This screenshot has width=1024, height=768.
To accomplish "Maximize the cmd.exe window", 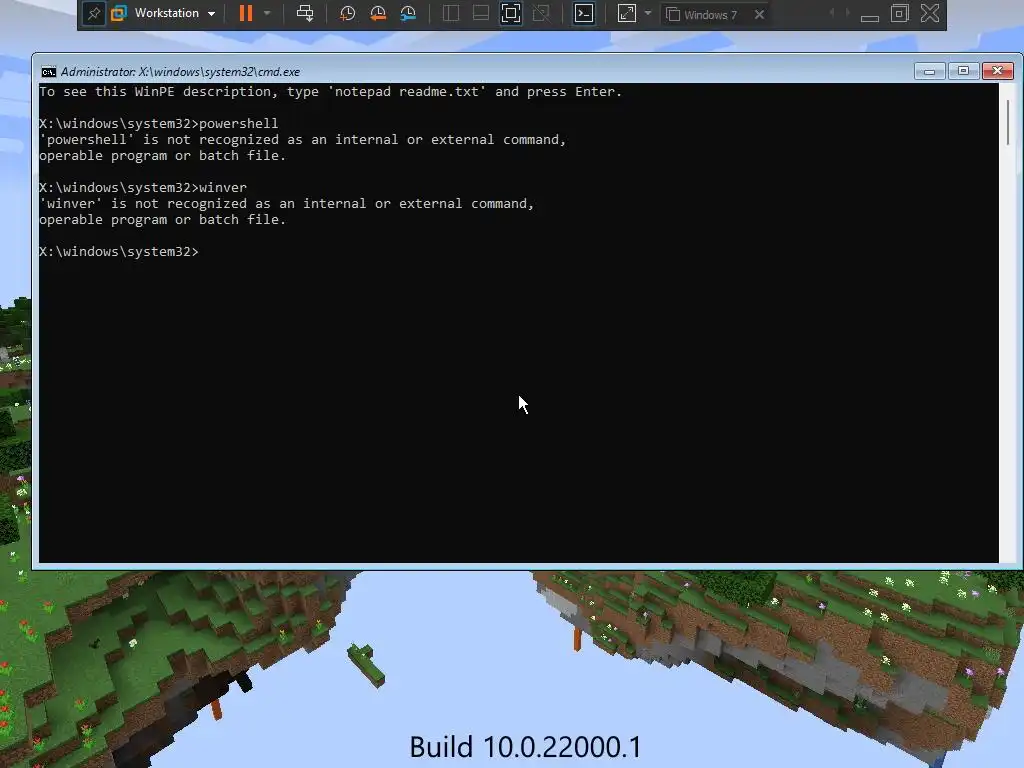I will 963,71.
